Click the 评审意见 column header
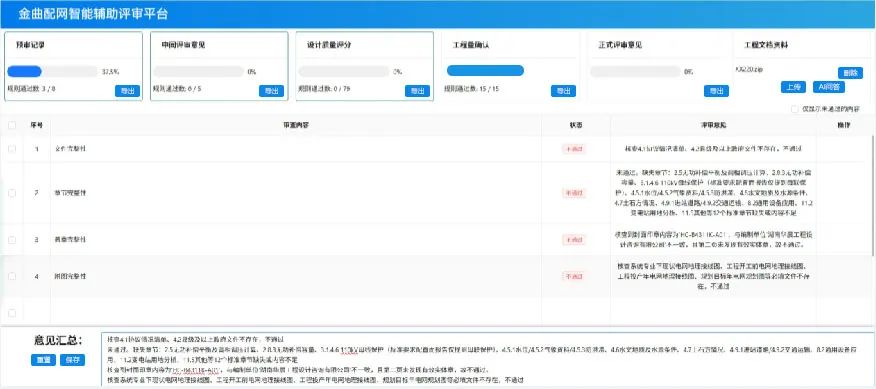The image size is (876, 389). point(713,125)
